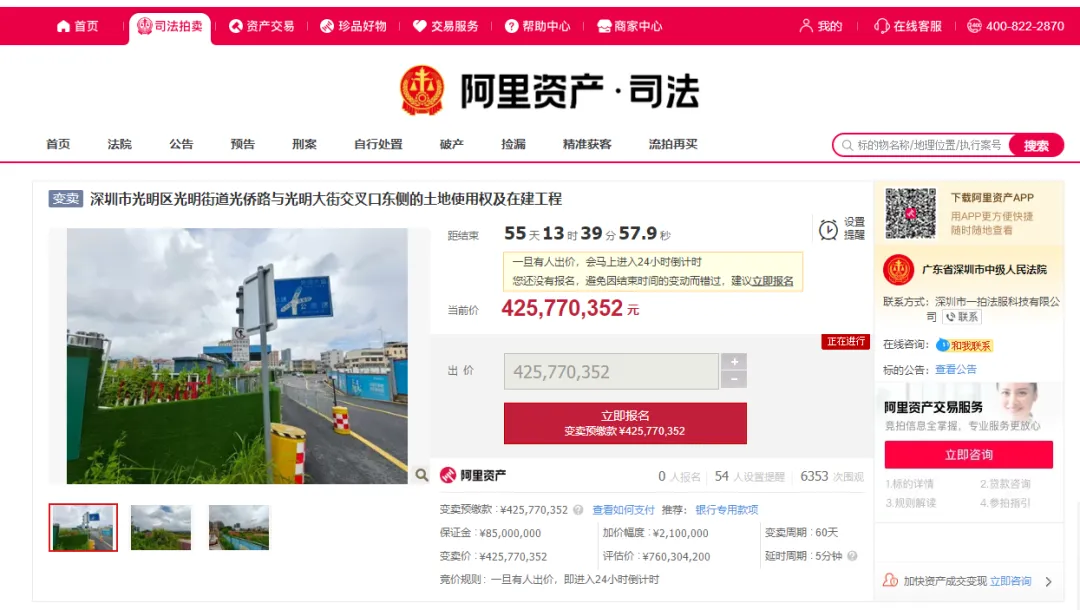Open 银行专用款项 link

click(x=727, y=510)
